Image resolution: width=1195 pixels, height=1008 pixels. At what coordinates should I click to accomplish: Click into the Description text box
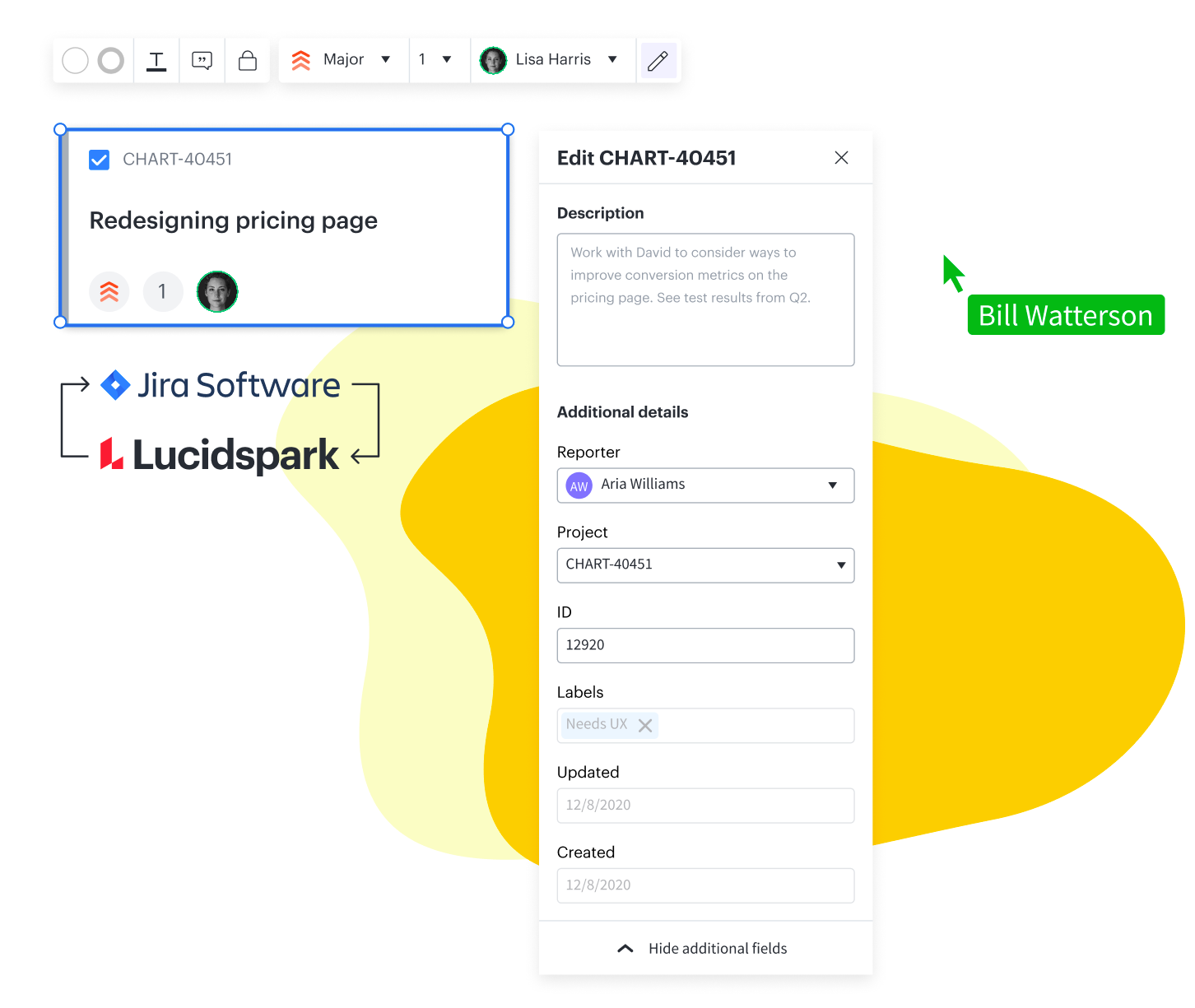tap(705, 300)
